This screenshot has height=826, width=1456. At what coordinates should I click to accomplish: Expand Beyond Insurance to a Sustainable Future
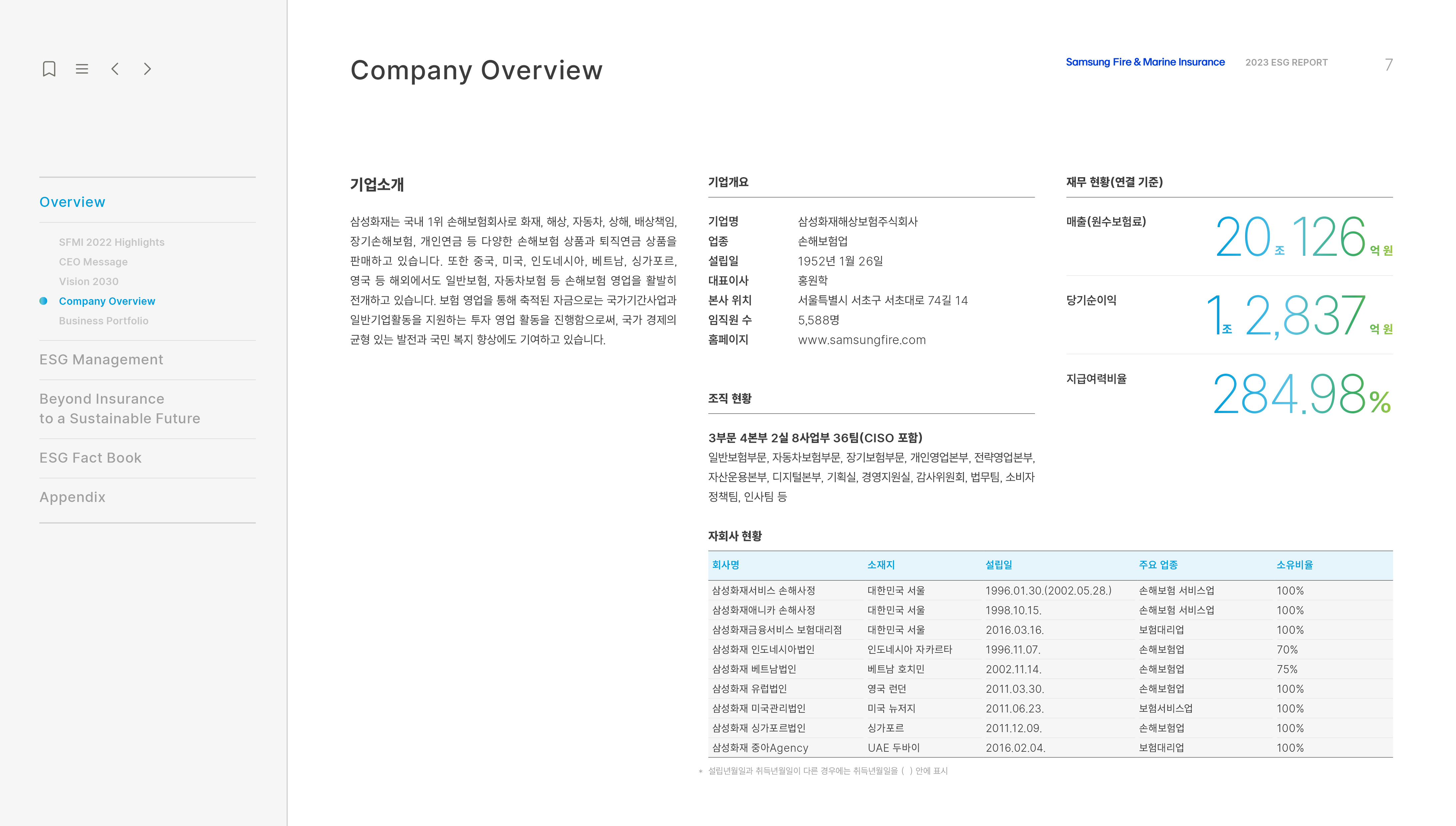pos(119,408)
